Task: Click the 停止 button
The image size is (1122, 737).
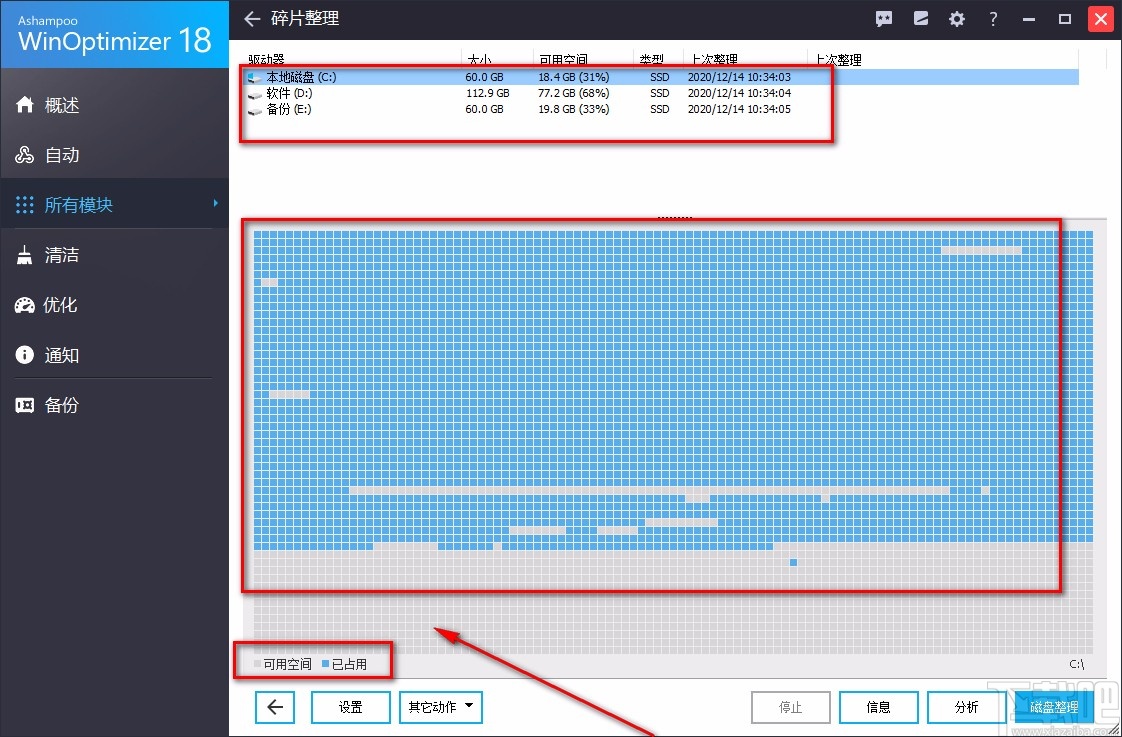Action: 791,707
